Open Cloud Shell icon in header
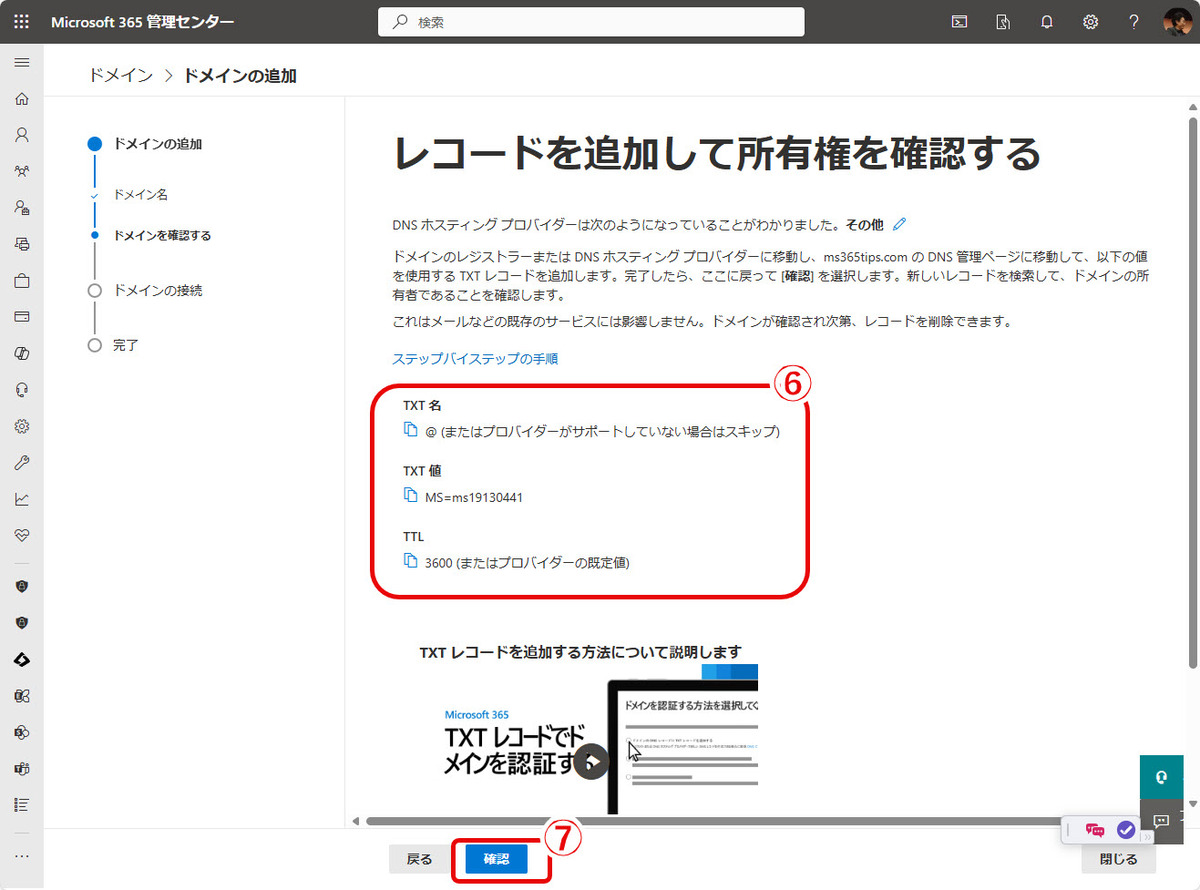 click(959, 22)
